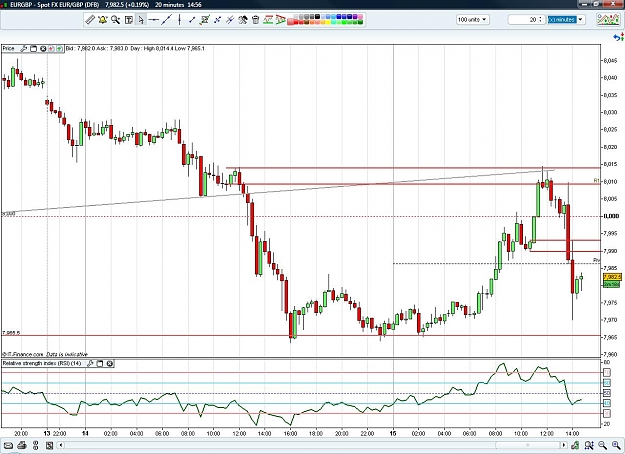Click the RSI panel window icon
625x454 pixels.
[100, 363]
